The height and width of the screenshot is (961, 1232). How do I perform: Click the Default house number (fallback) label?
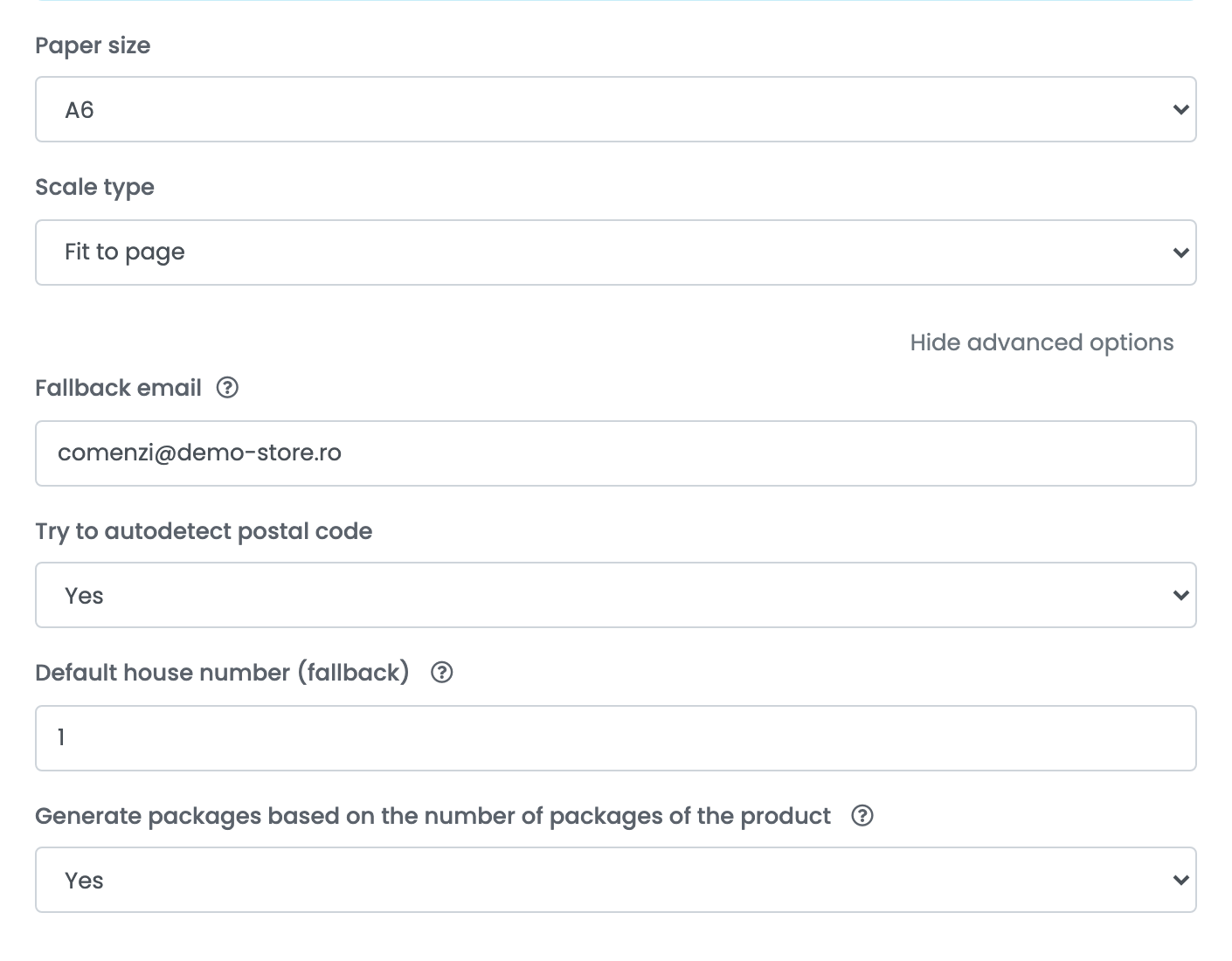222,673
